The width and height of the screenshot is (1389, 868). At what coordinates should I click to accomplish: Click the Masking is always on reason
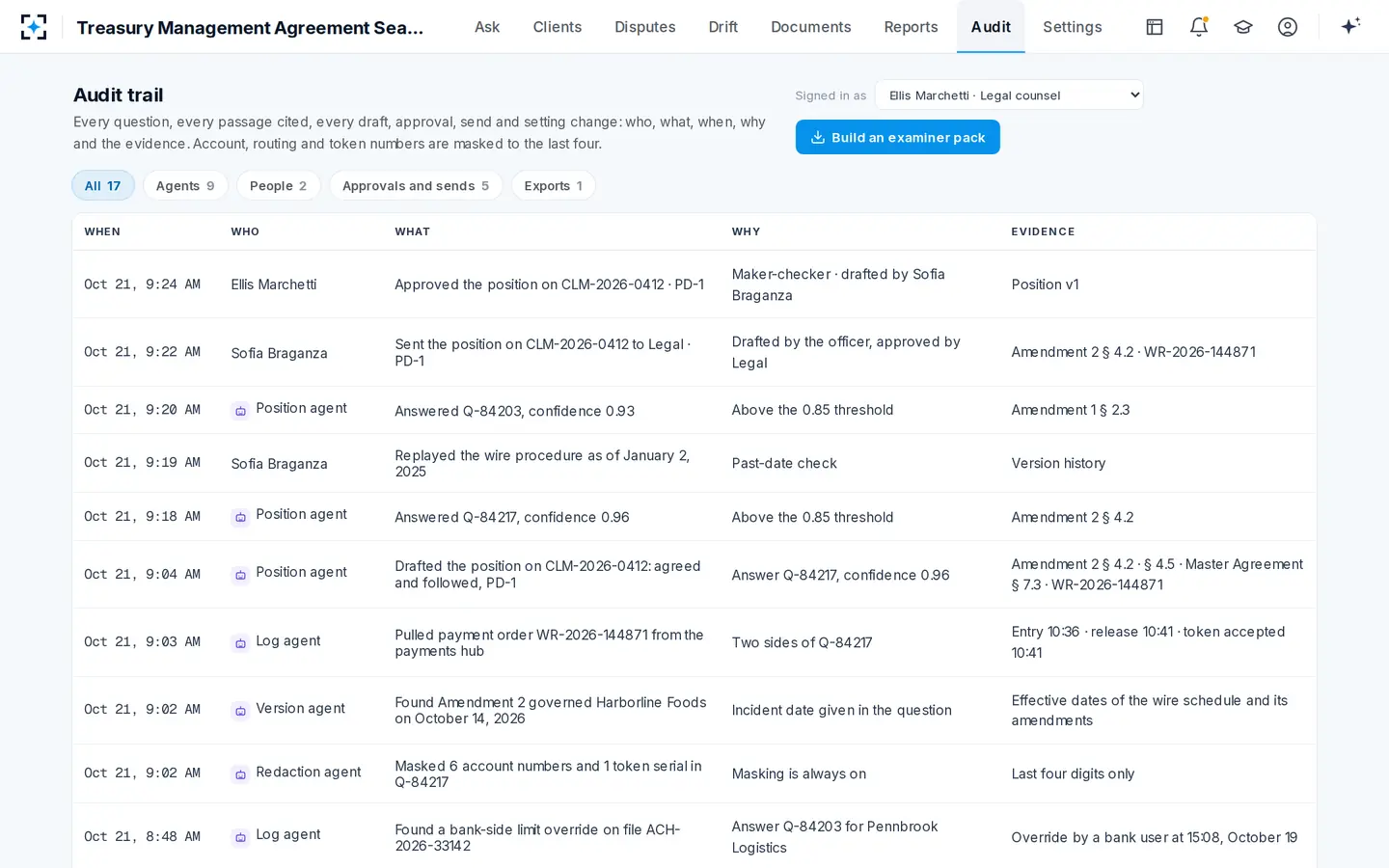coord(799,773)
